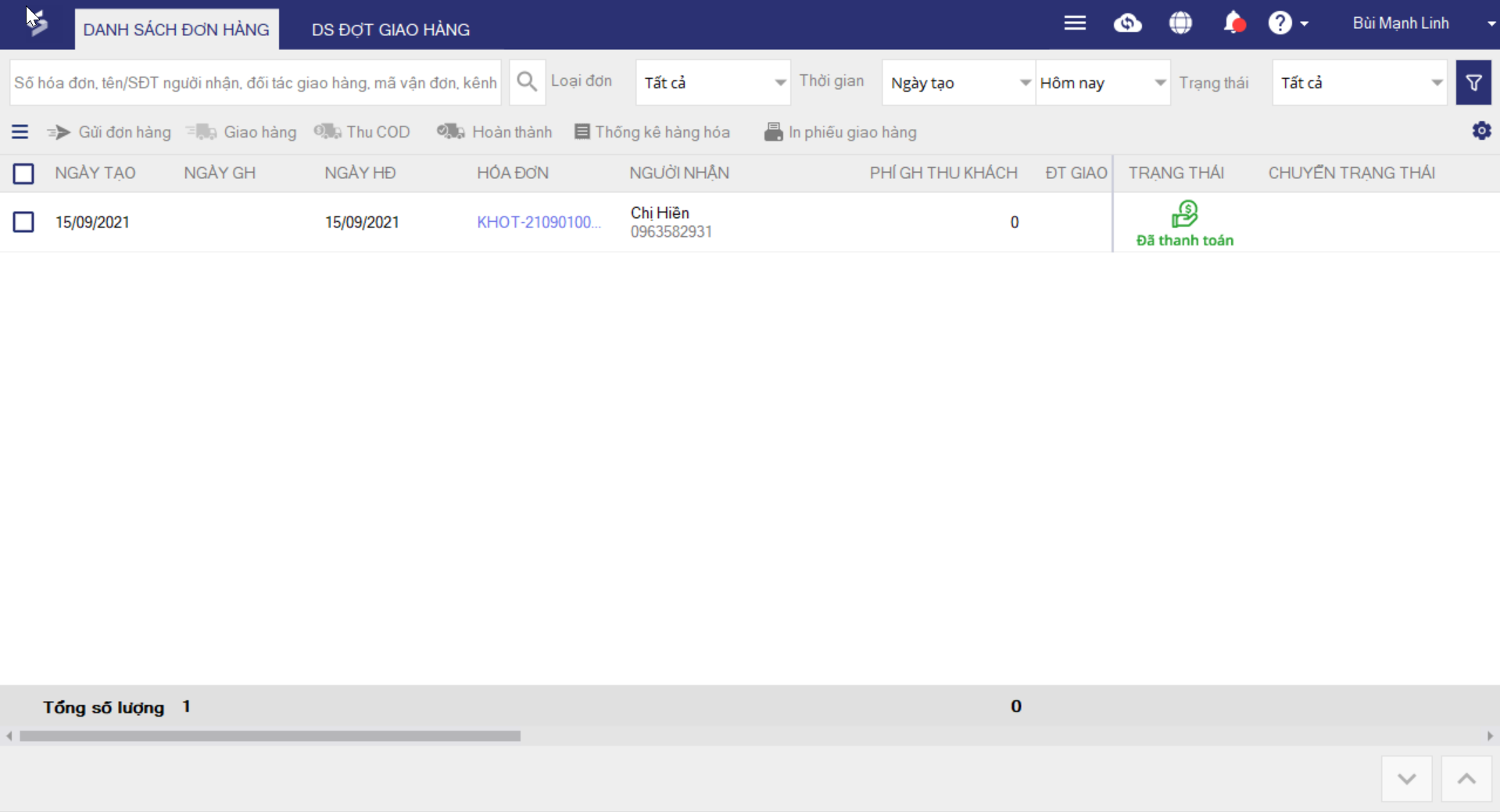Image resolution: width=1500 pixels, height=812 pixels.
Task: Expand the Trạng thái dropdown
Action: point(1360,83)
